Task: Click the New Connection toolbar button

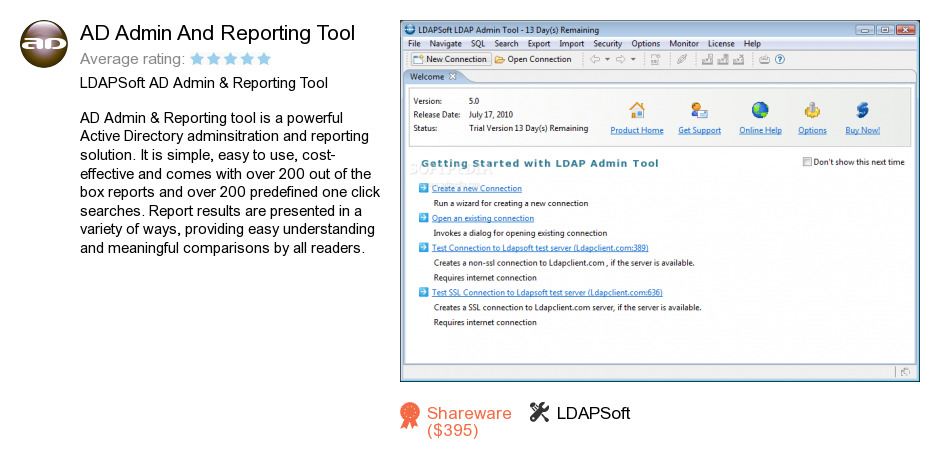Action: [x=451, y=59]
